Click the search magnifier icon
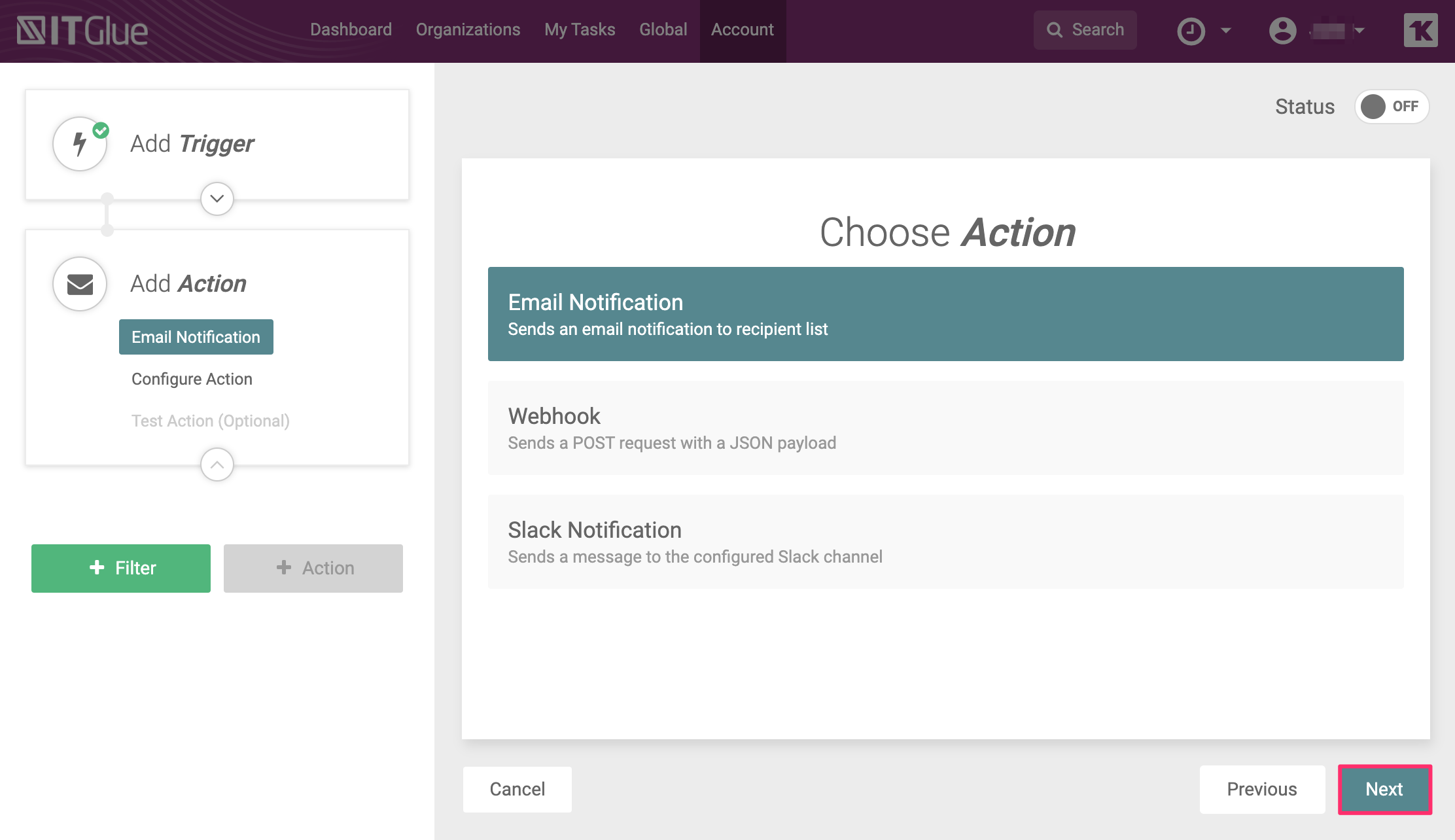The image size is (1455, 840). [1054, 30]
